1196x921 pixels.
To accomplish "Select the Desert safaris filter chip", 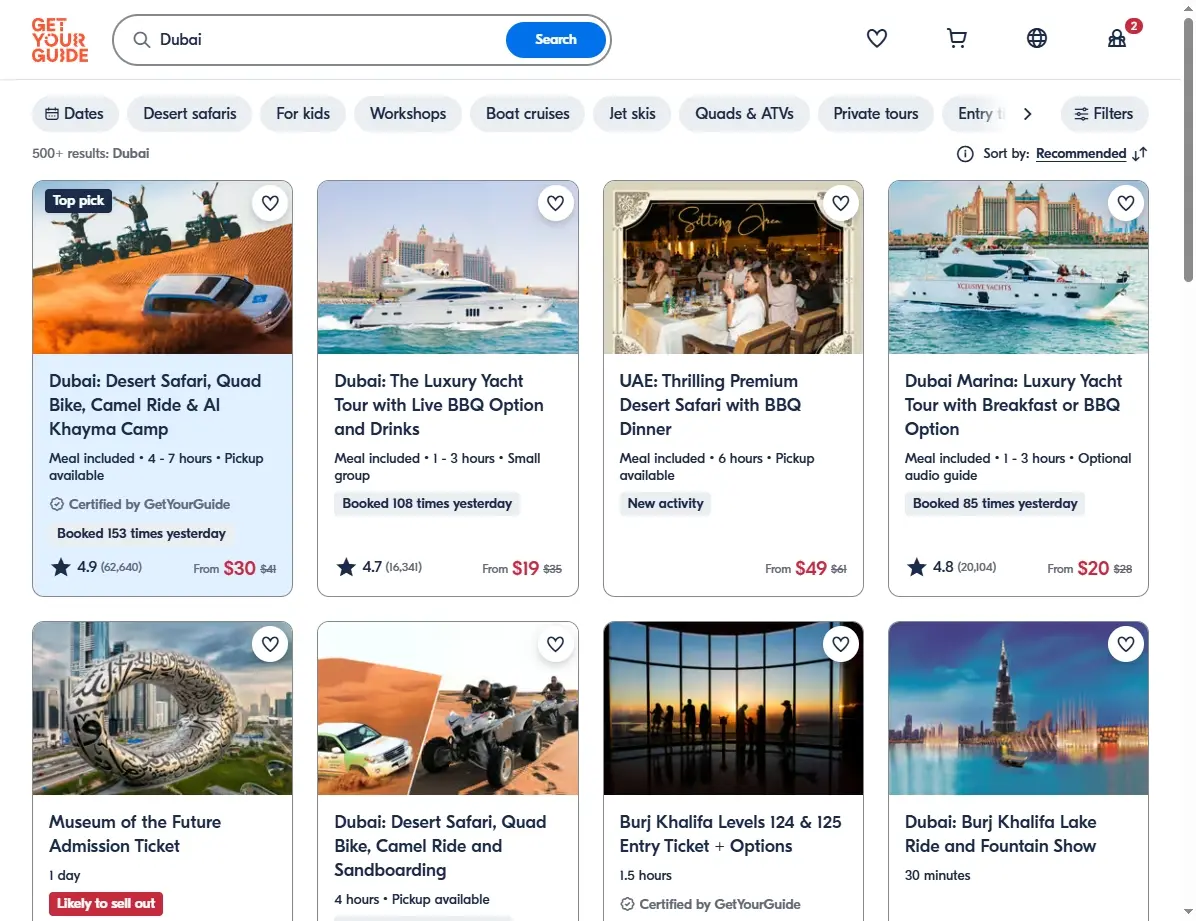I will coord(189,114).
